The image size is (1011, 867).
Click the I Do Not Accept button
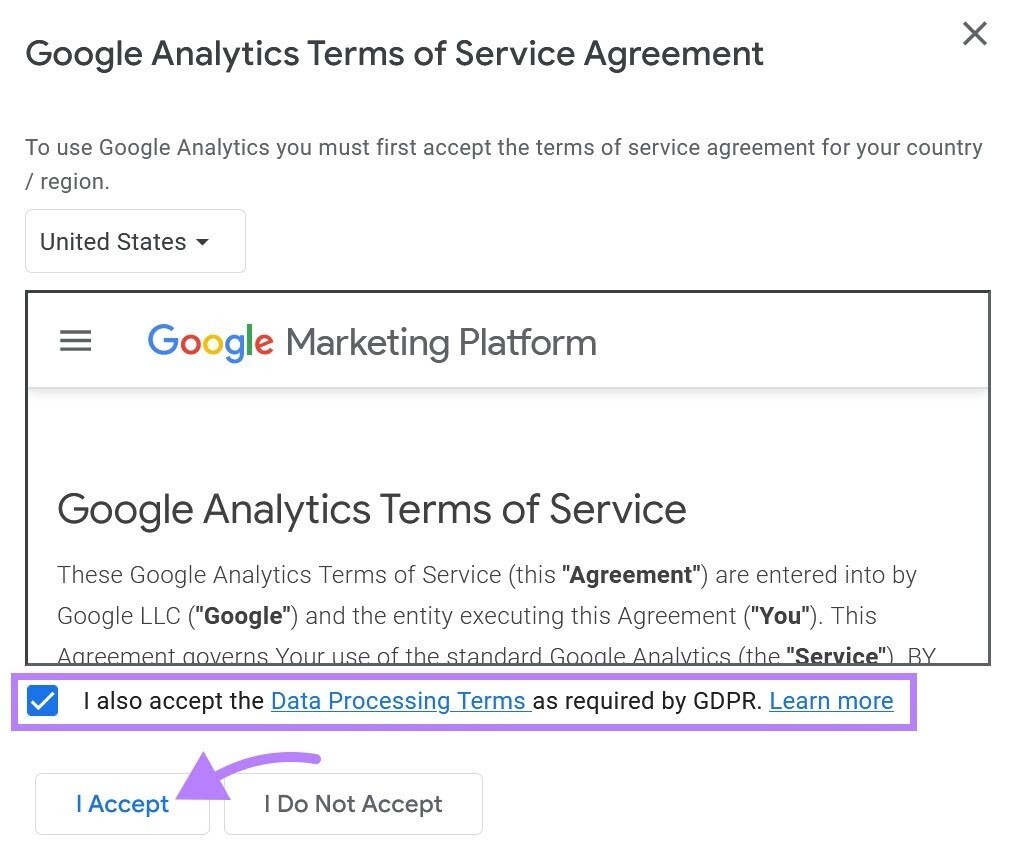352,804
